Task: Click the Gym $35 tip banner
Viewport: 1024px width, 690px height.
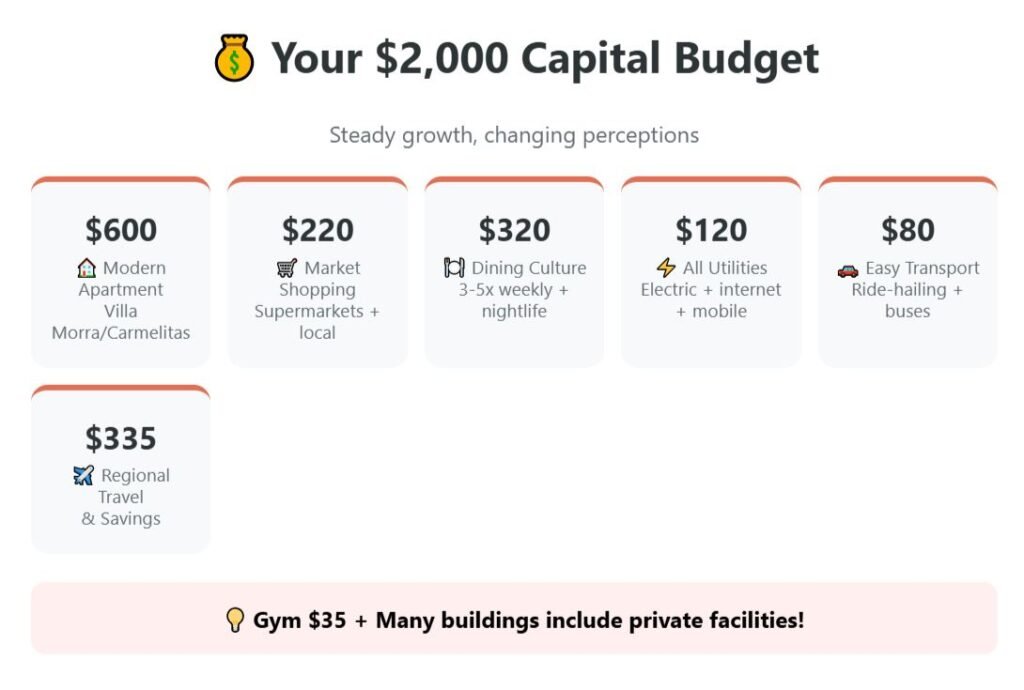Action: [x=514, y=620]
